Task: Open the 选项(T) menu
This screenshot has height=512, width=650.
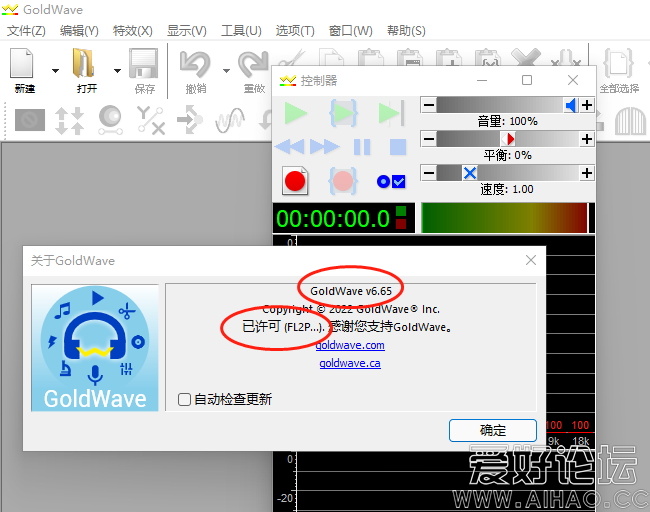Action: point(295,31)
